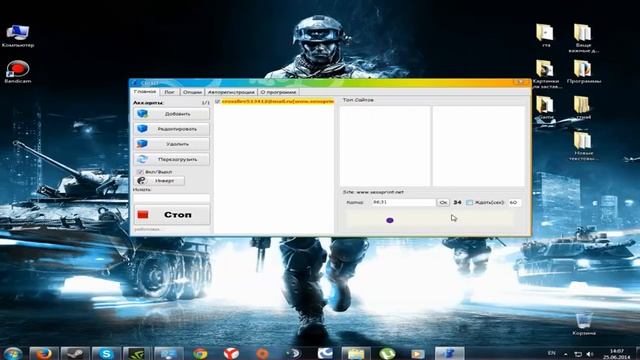Click the Добавить account button
Viewport: 640px width, 360px height.
(x=172, y=114)
